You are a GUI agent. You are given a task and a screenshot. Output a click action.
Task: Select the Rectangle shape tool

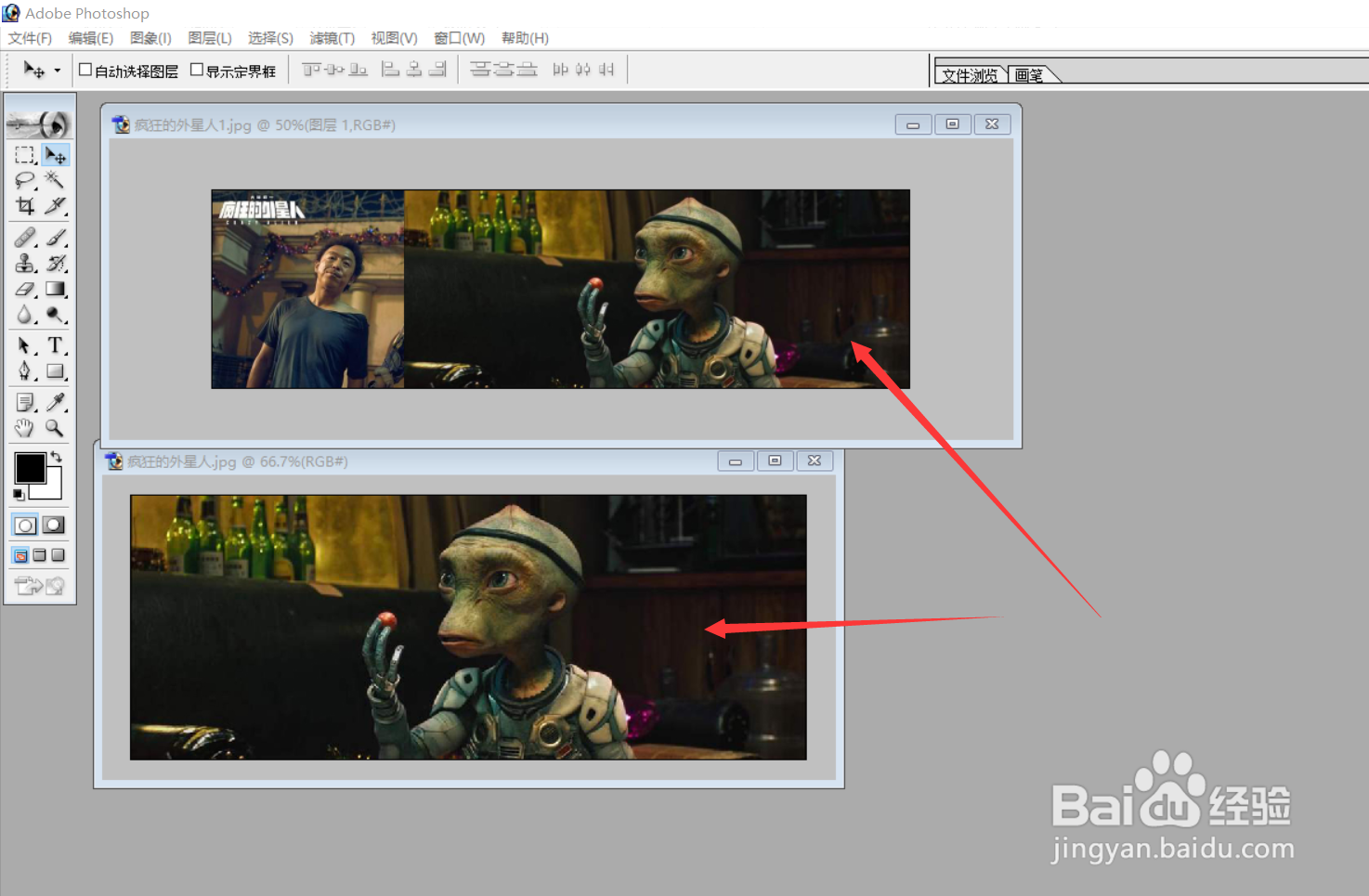[x=56, y=371]
